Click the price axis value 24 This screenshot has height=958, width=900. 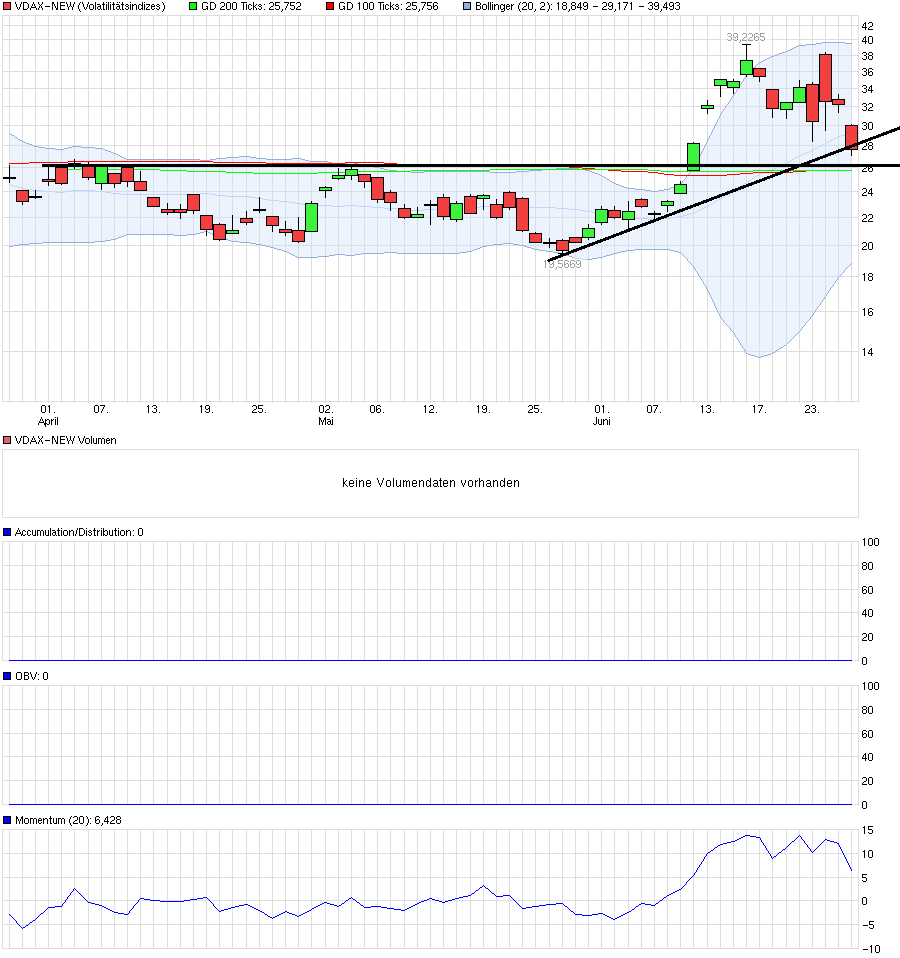point(867,192)
